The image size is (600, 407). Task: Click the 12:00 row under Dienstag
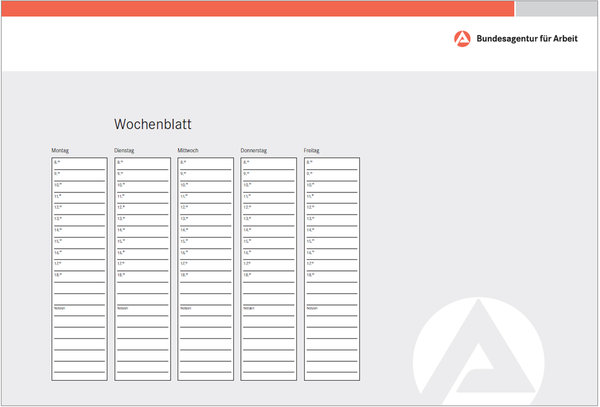point(142,208)
